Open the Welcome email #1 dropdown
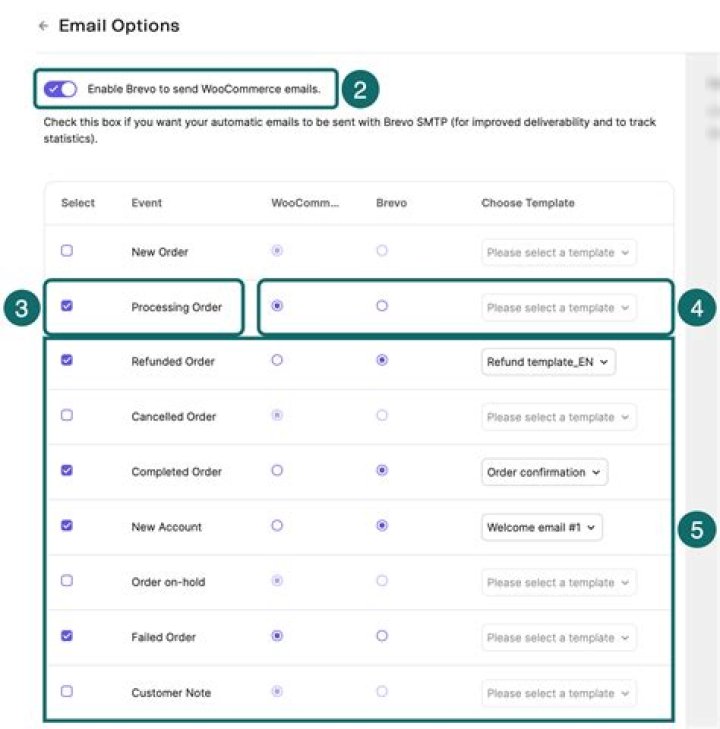720x729 pixels. (542, 527)
